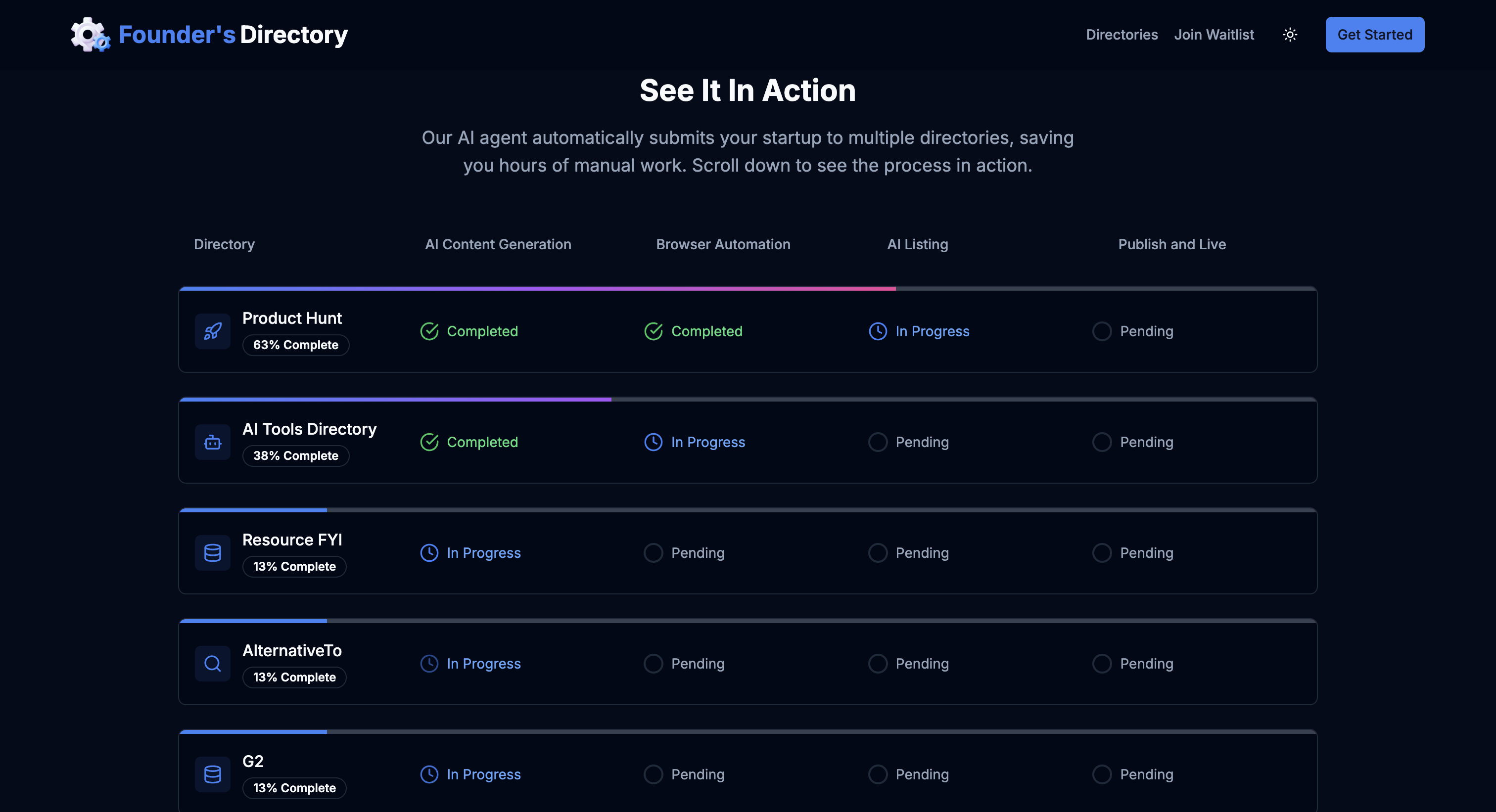Click the AlternativeTo progress bar

748,621
